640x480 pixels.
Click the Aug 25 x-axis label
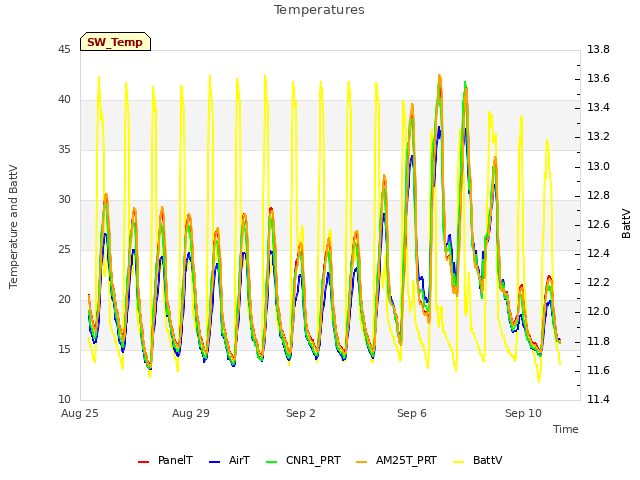point(80,413)
